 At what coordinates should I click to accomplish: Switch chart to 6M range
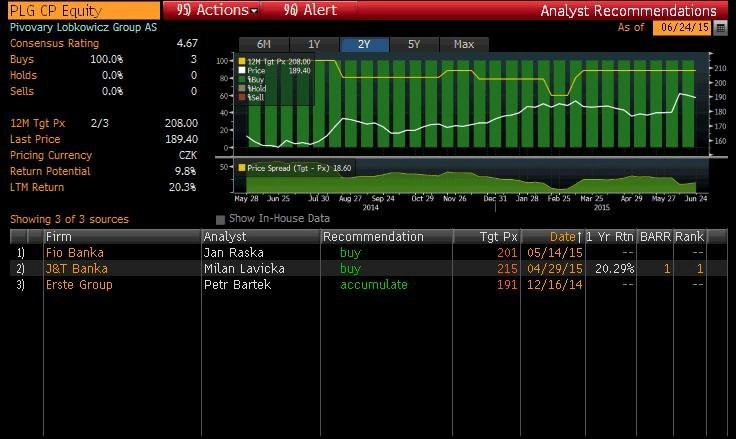click(x=264, y=44)
